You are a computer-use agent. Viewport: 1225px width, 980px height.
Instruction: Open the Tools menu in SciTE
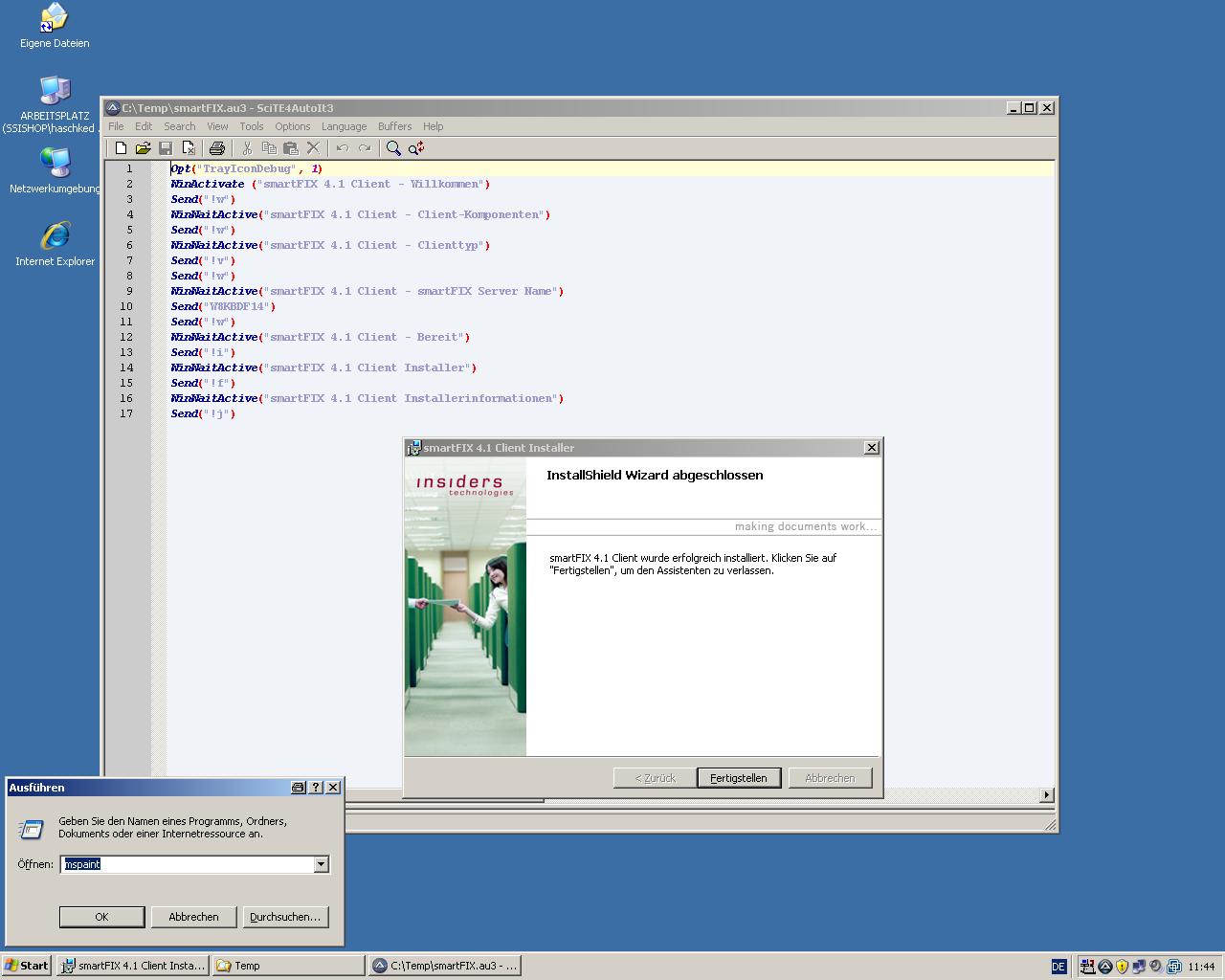pyautogui.click(x=252, y=126)
